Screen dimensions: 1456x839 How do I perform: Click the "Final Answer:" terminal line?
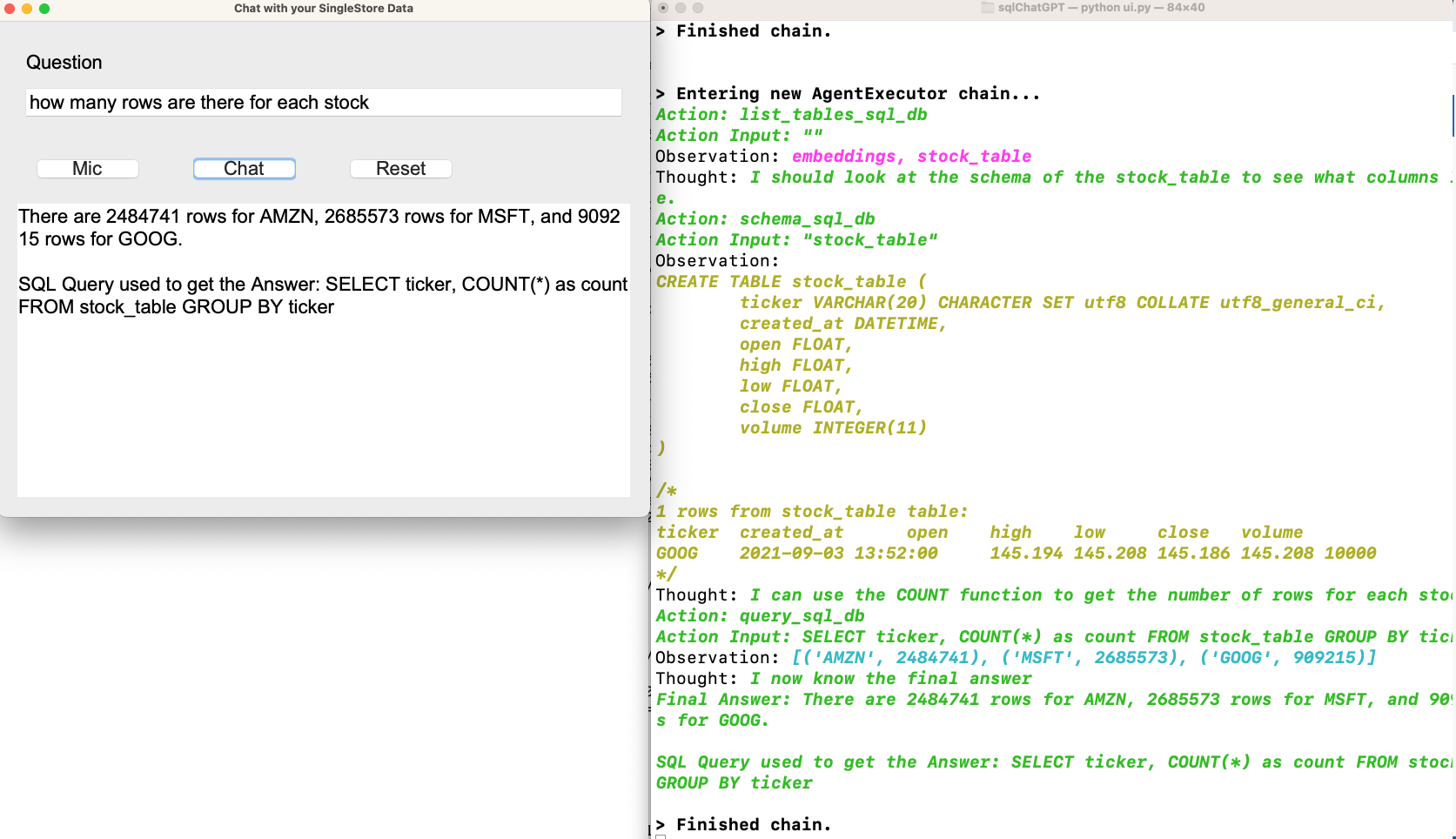(x=1053, y=699)
